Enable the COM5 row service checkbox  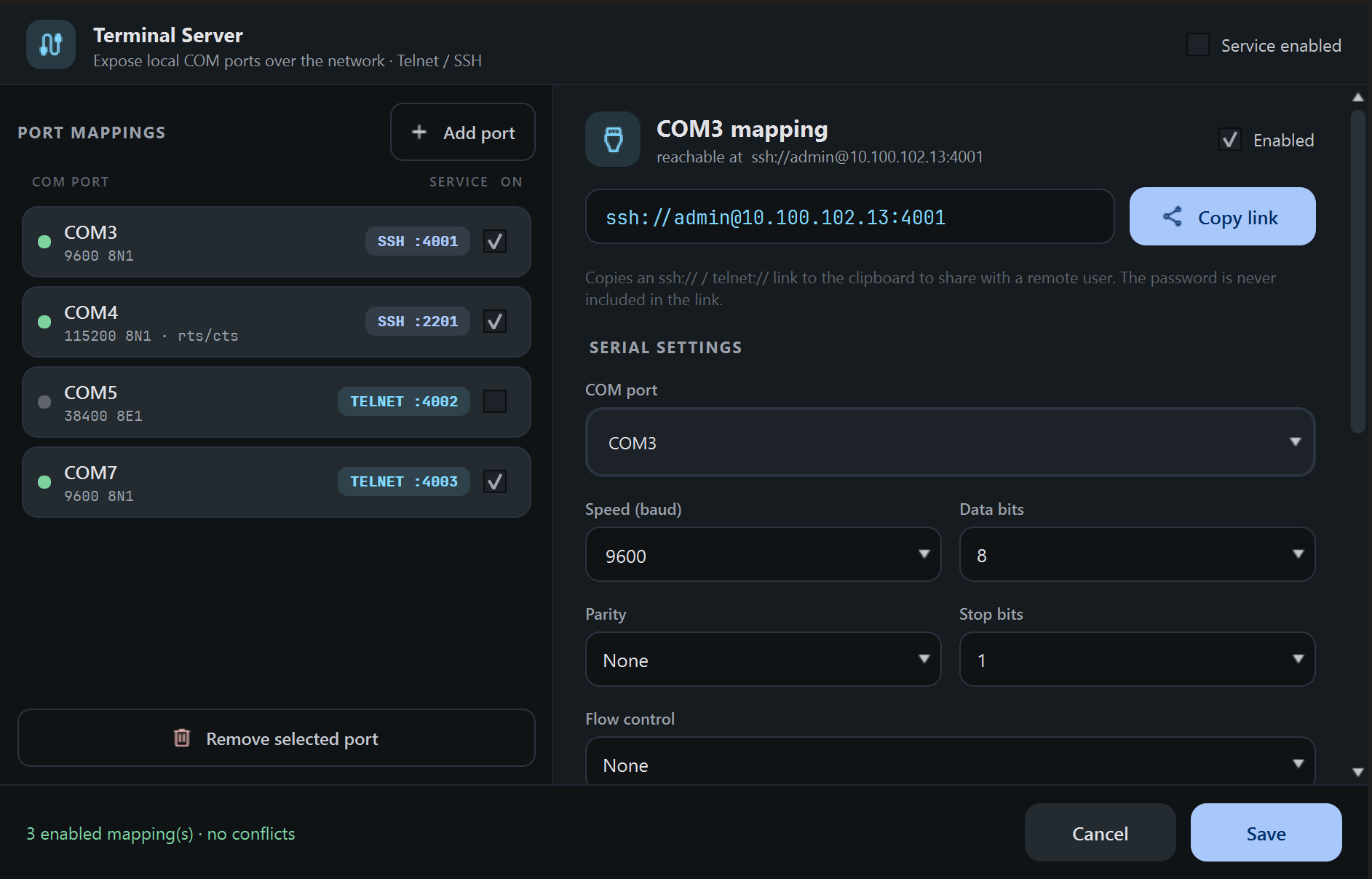coord(495,401)
